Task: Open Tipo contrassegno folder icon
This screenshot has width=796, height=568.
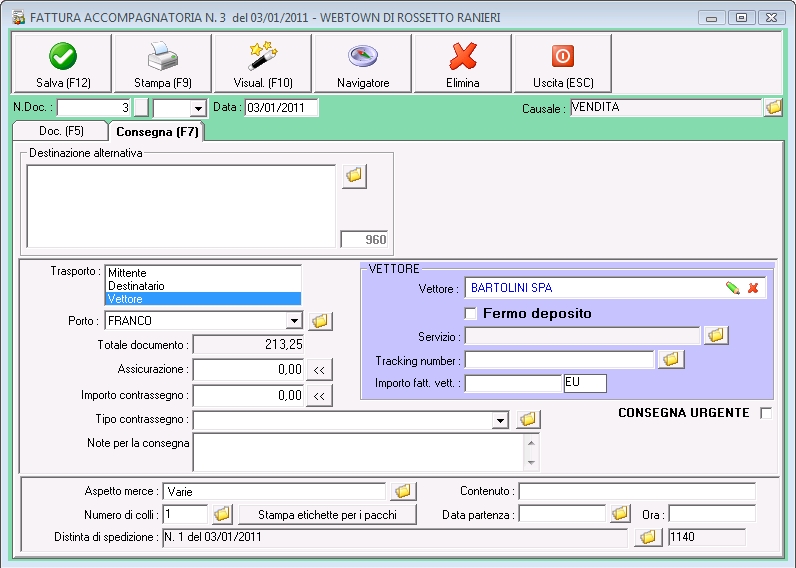Action: [x=528, y=419]
